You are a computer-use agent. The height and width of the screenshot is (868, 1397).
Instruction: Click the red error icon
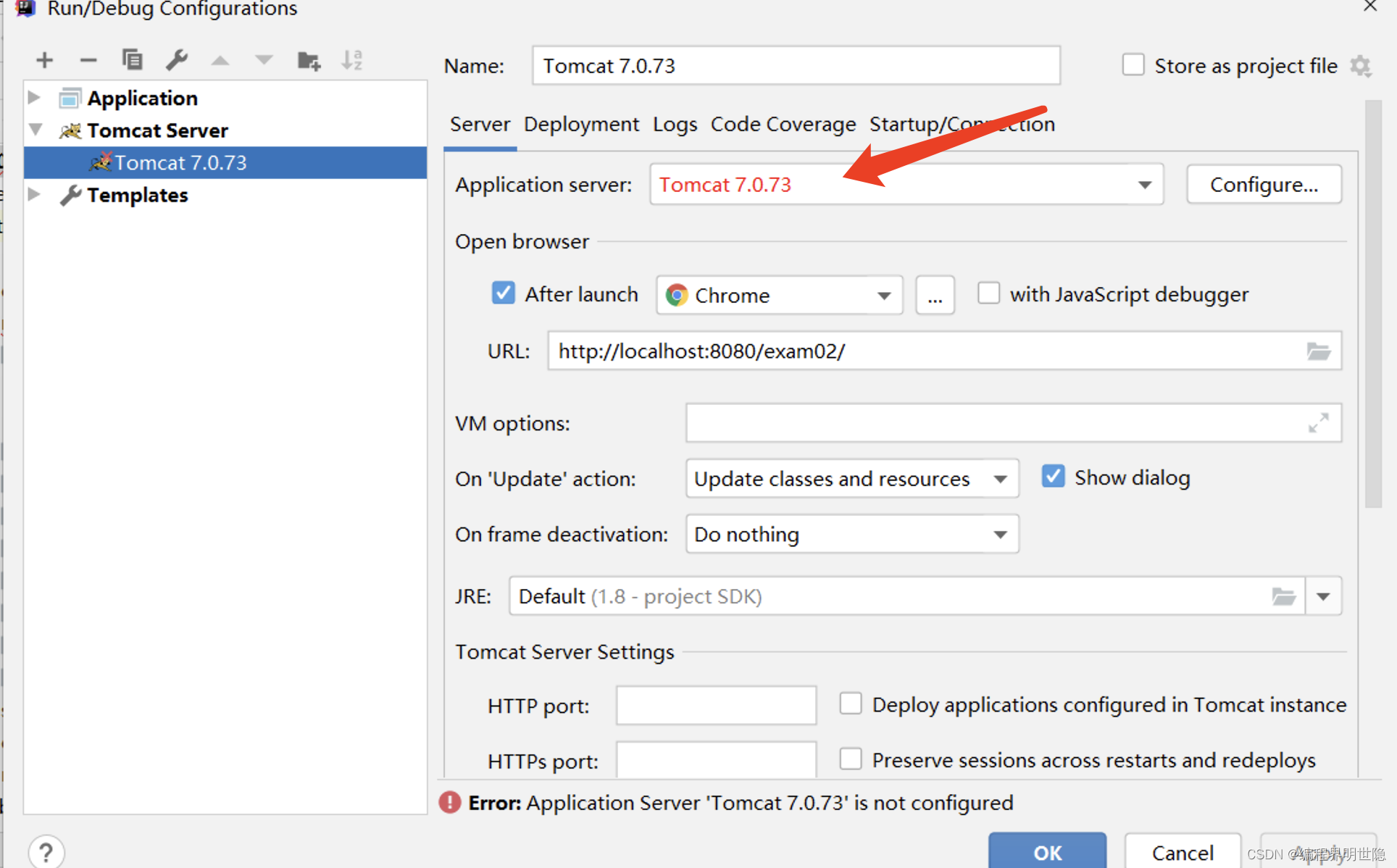450,802
